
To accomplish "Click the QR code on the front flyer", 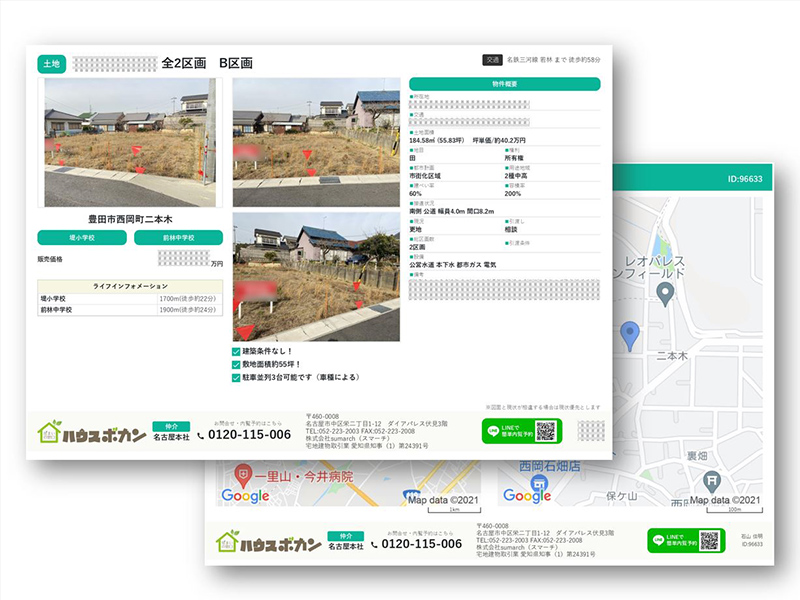I will pyautogui.click(x=545, y=431).
